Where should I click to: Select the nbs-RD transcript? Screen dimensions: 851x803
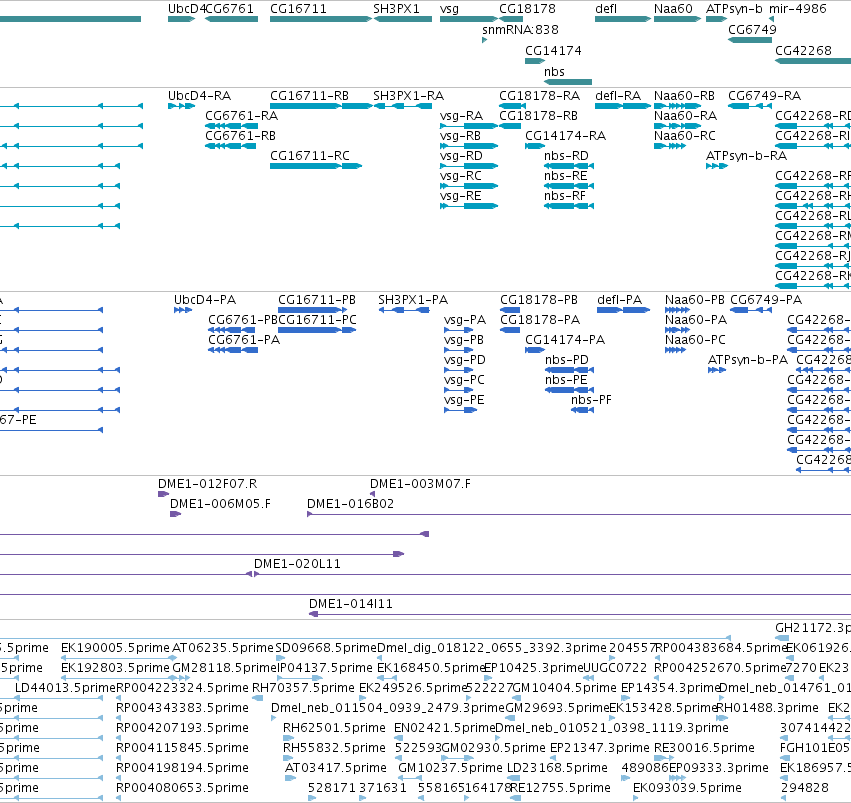click(569, 166)
